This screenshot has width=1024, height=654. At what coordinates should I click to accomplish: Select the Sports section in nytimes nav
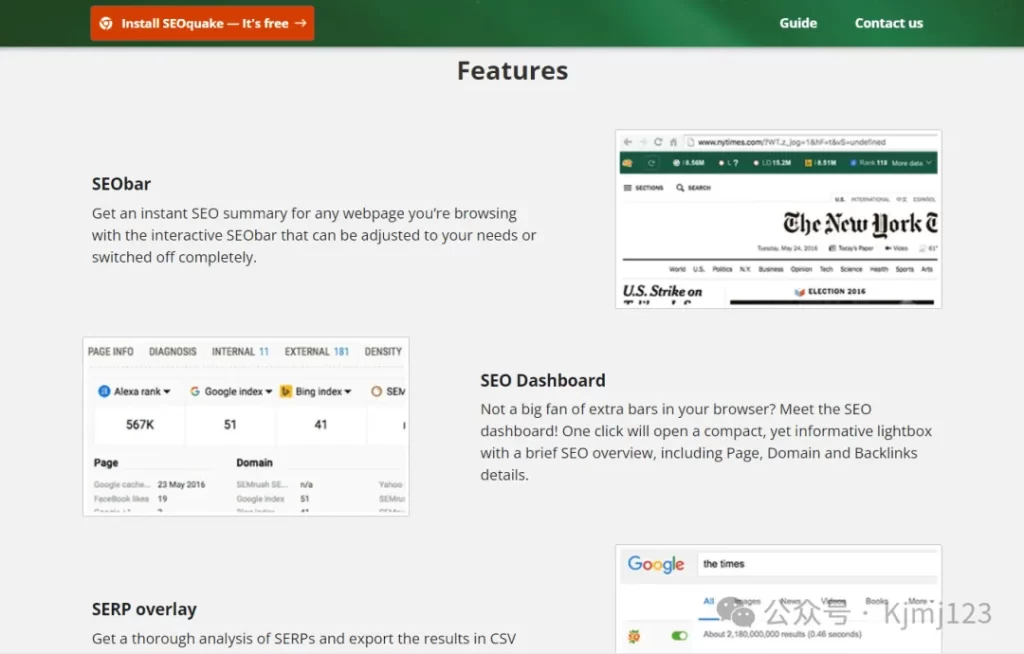pos(904,269)
